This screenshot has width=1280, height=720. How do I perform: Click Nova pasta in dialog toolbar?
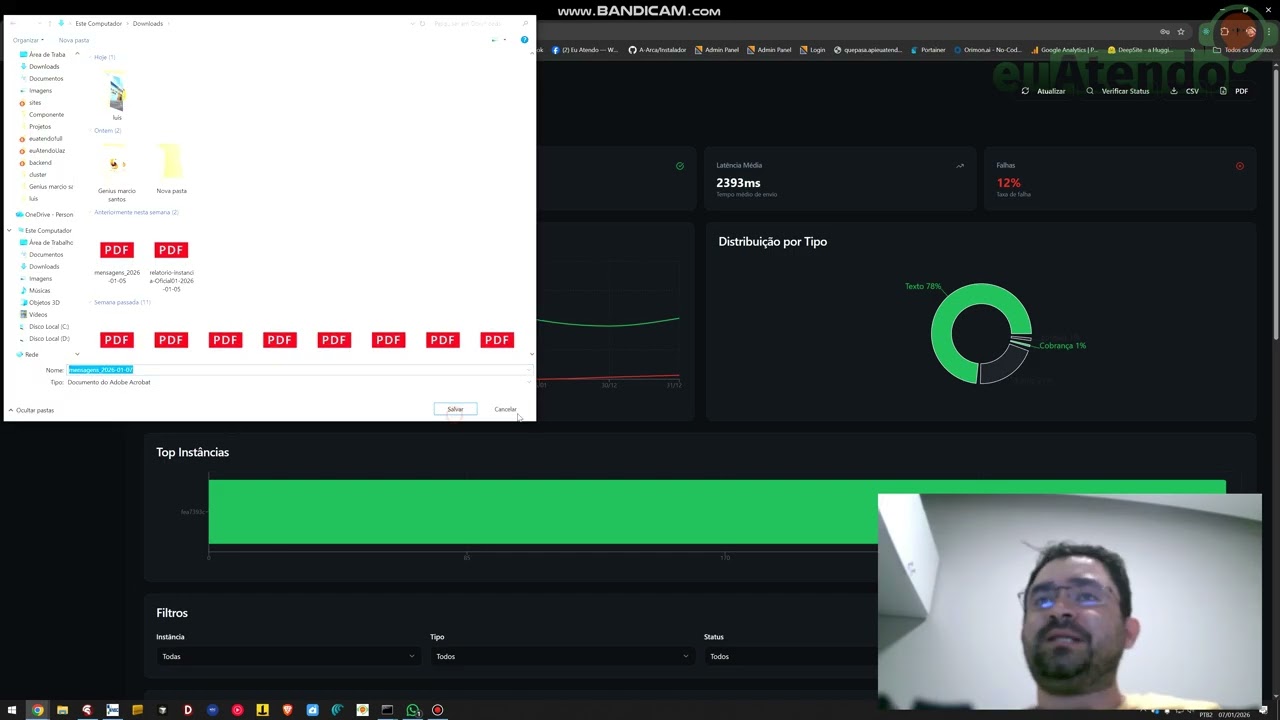click(74, 40)
